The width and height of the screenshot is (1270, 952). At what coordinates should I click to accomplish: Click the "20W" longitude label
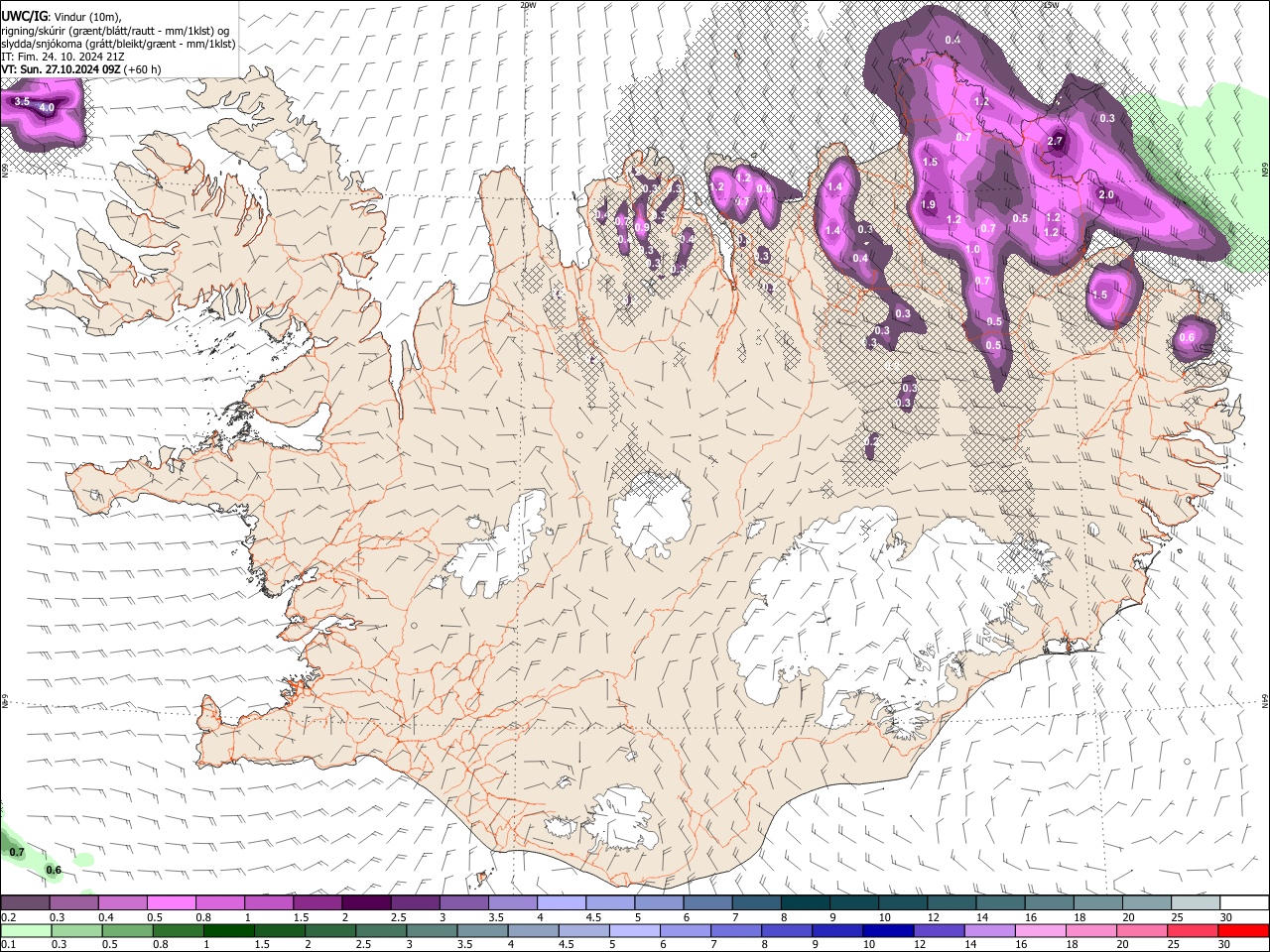[x=528, y=5]
